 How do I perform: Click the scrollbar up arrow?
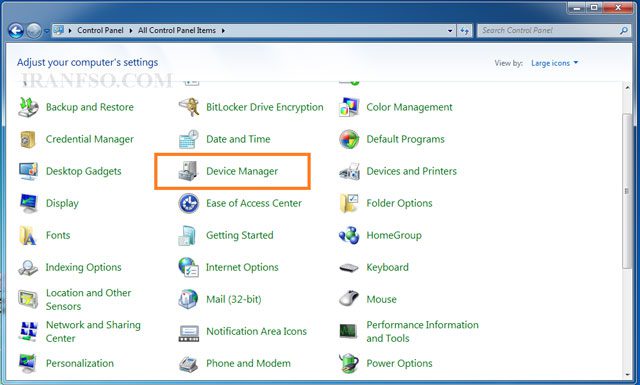coord(627,87)
